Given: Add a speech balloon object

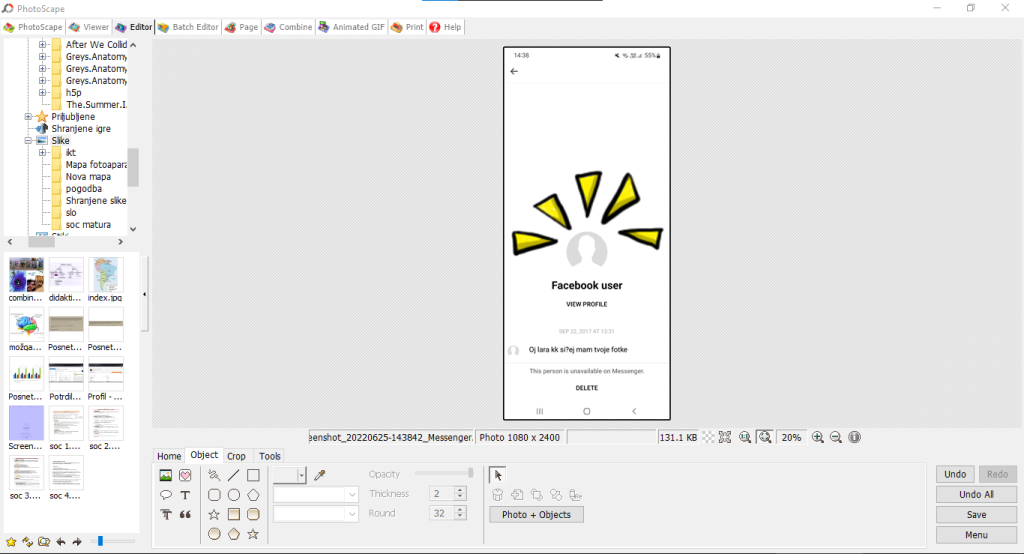Looking at the screenshot, I should [x=166, y=495].
